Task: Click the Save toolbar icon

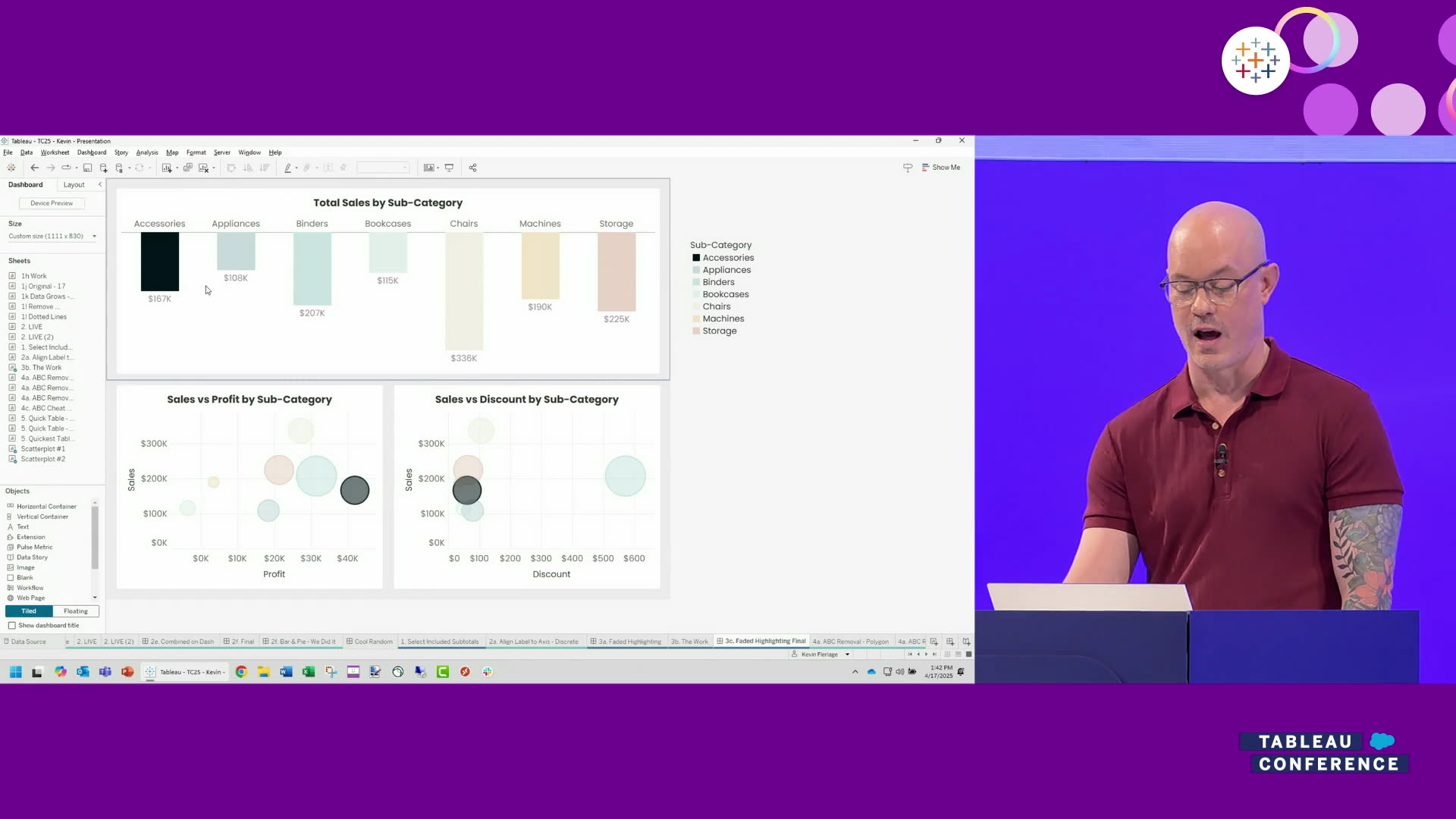Action: [x=87, y=168]
